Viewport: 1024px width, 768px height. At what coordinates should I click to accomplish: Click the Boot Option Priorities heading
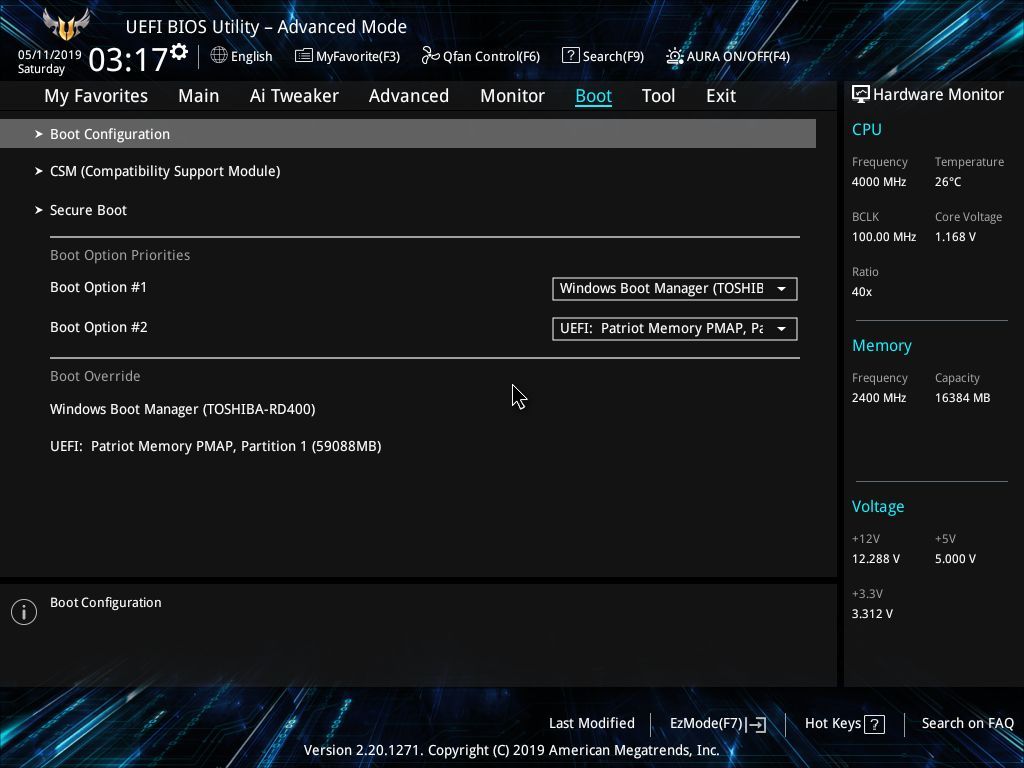[120, 255]
